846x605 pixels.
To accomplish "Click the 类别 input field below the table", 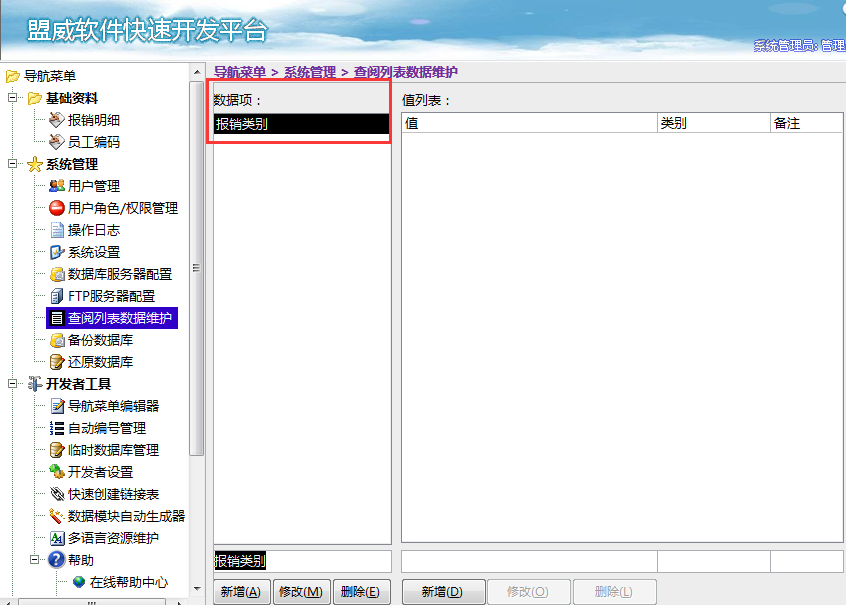I will coord(714,561).
